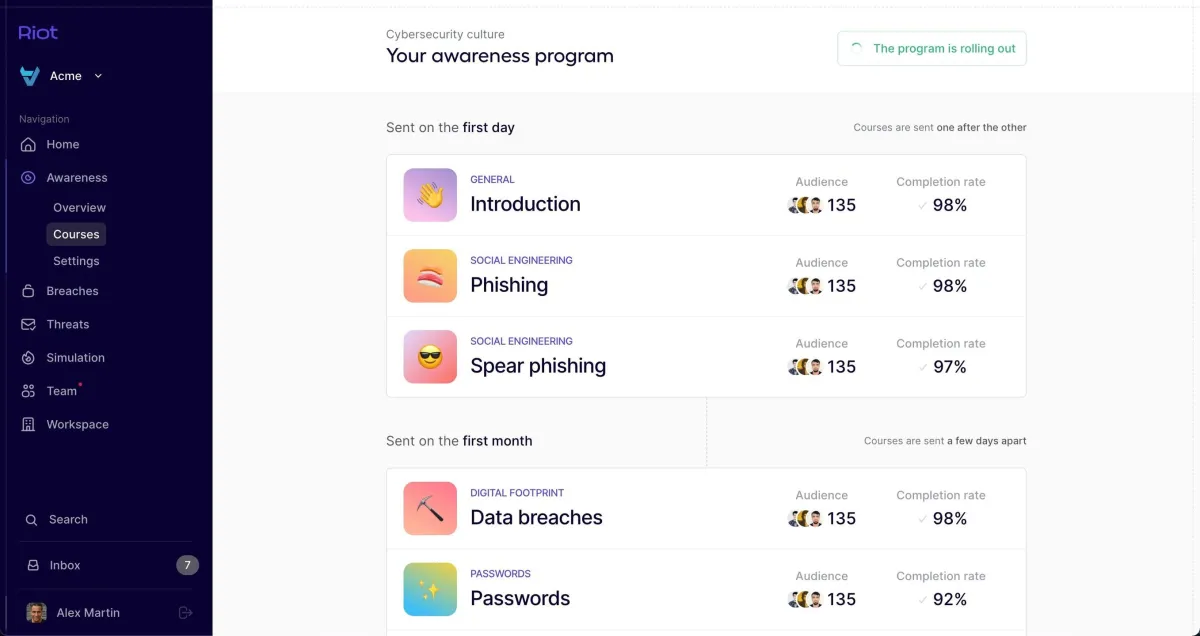The image size is (1200, 636).
Task: Click the Riot logo
Action: [x=38, y=32]
